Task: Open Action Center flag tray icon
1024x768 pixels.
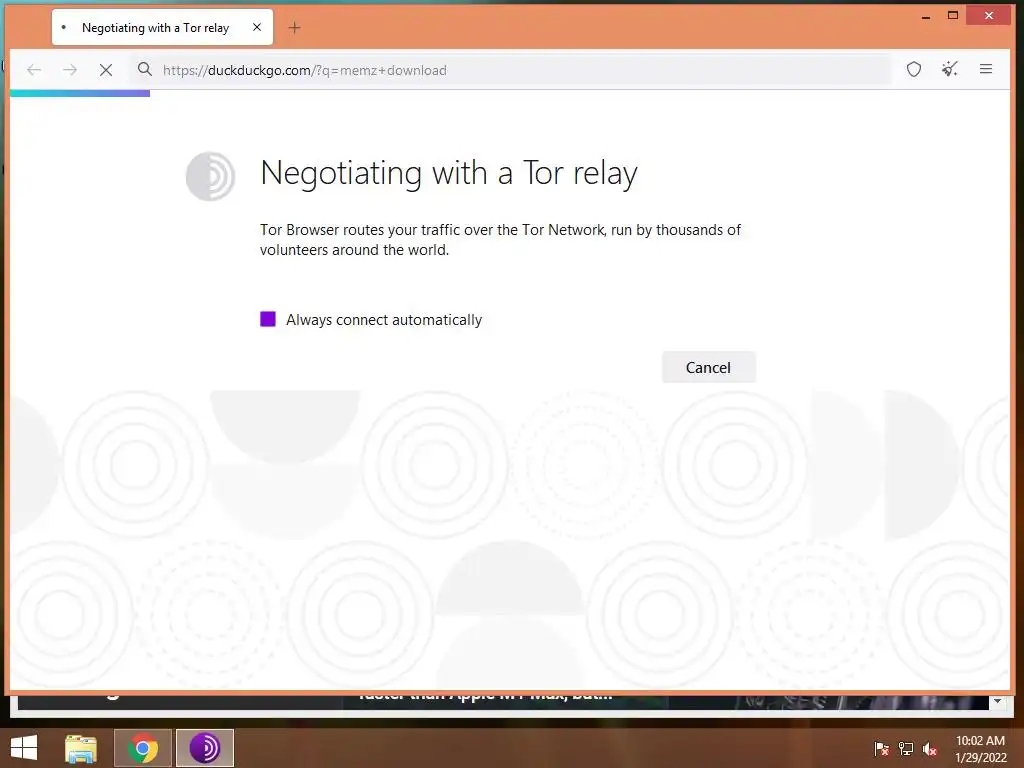Action: 882,748
